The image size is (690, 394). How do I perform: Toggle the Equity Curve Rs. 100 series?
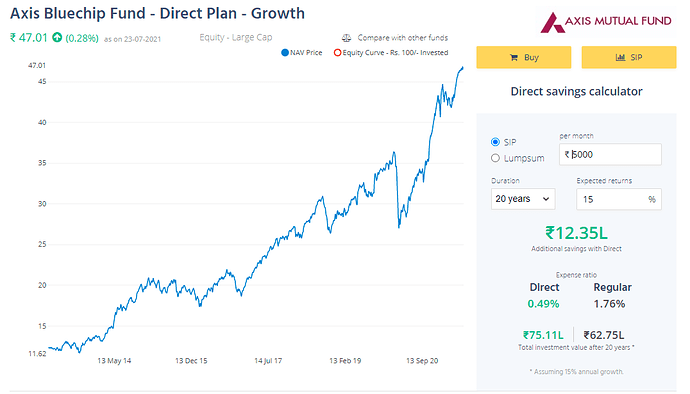point(391,53)
